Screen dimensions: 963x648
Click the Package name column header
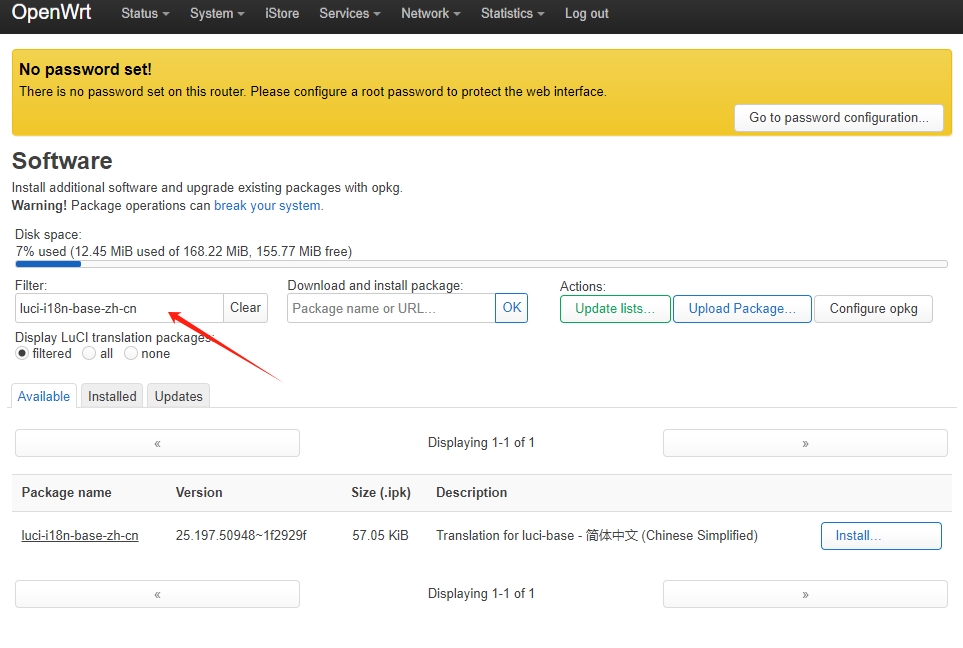pos(66,493)
